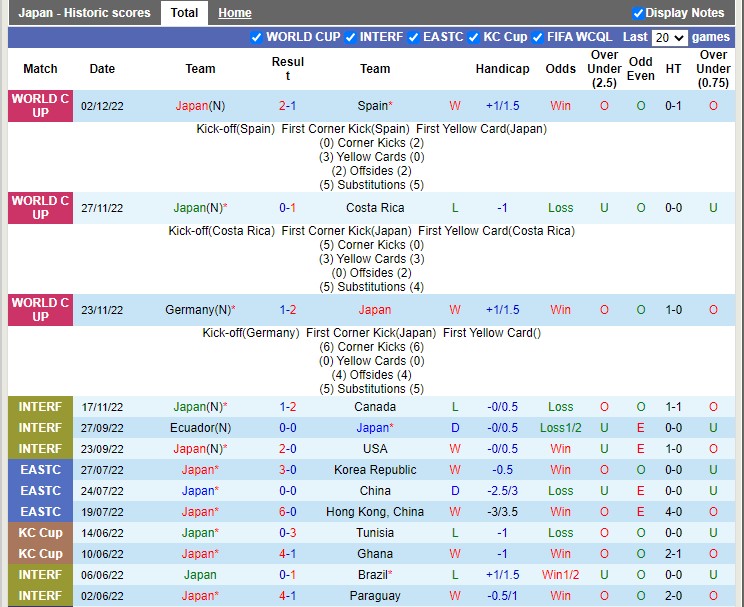Click the Win1/2 odds for Brazil match
Image resolution: width=744 pixels, height=607 pixels.
click(560, 575)
